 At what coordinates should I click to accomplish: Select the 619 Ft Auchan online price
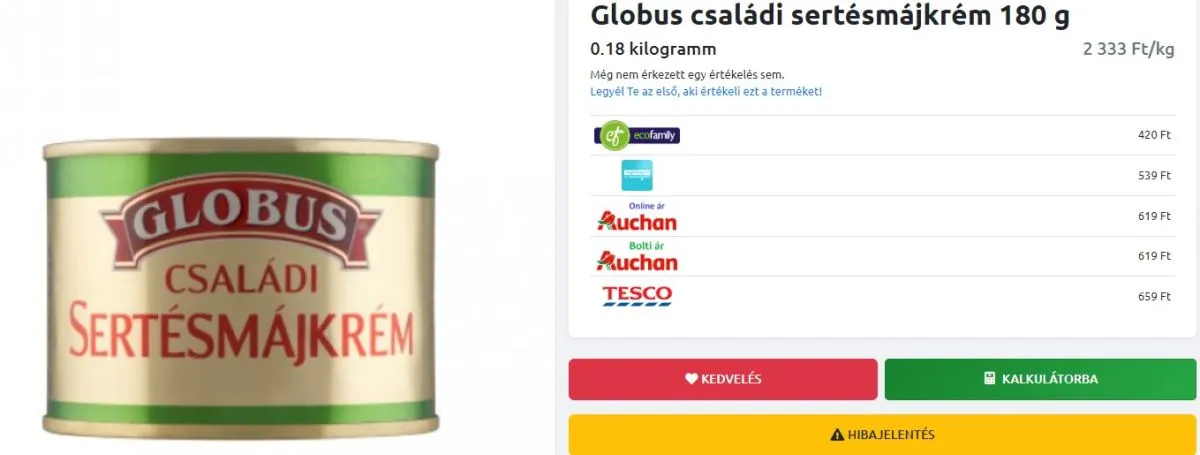[x=1154, y=216]
